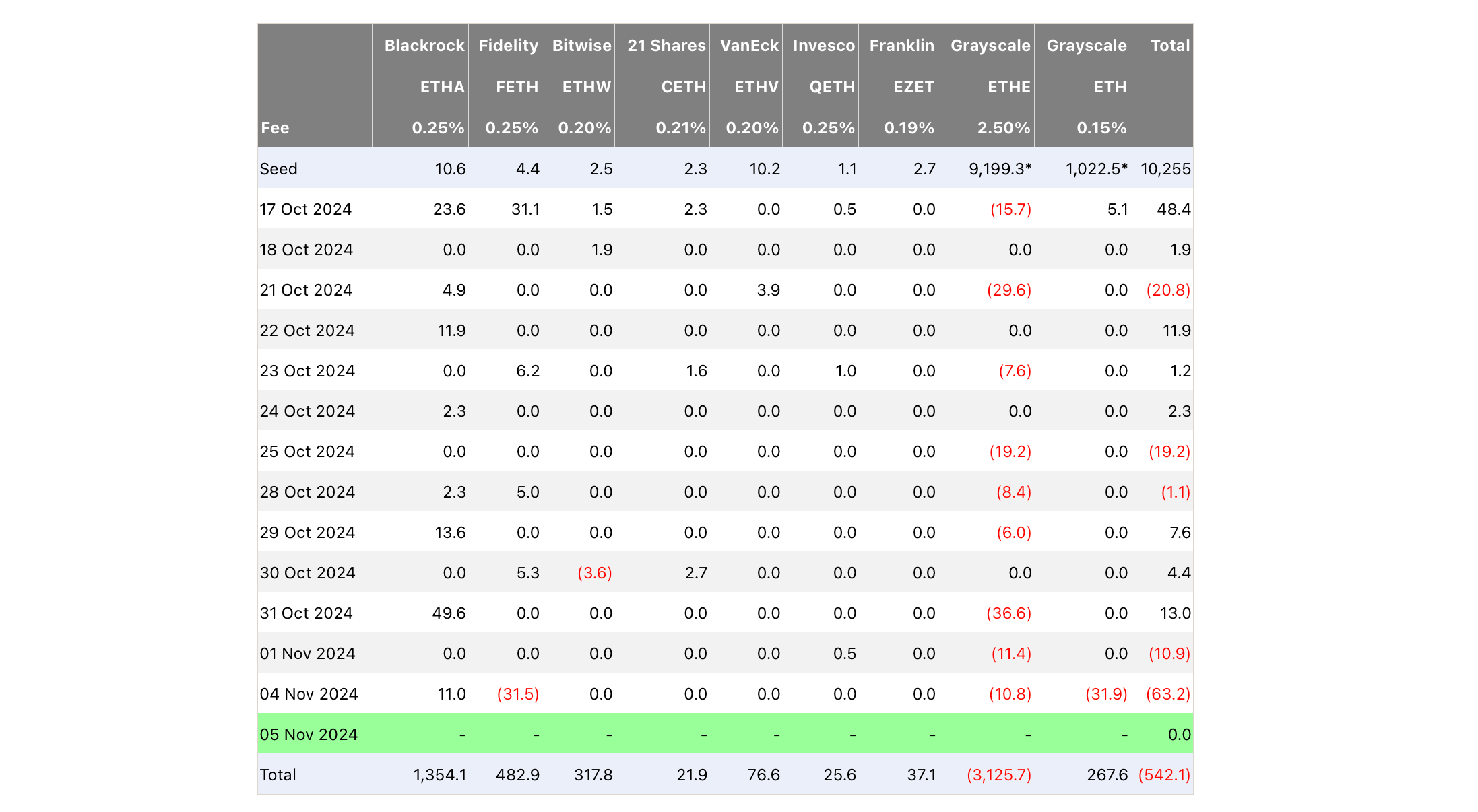Click the 6.2 Fidelity value
The width and height of the screenshot is (1478, 812).
pos(528,371)
